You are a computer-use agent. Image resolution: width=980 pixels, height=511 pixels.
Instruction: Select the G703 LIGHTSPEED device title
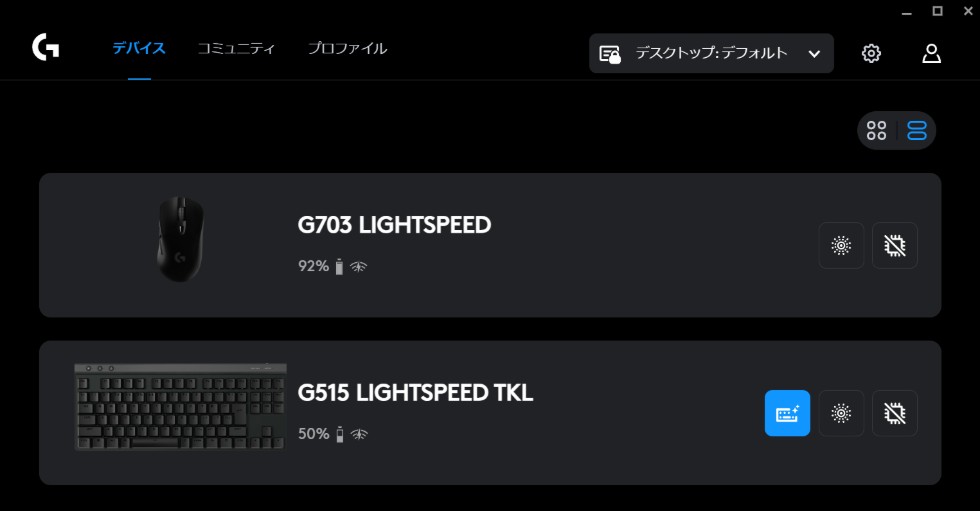click(394, 225)
